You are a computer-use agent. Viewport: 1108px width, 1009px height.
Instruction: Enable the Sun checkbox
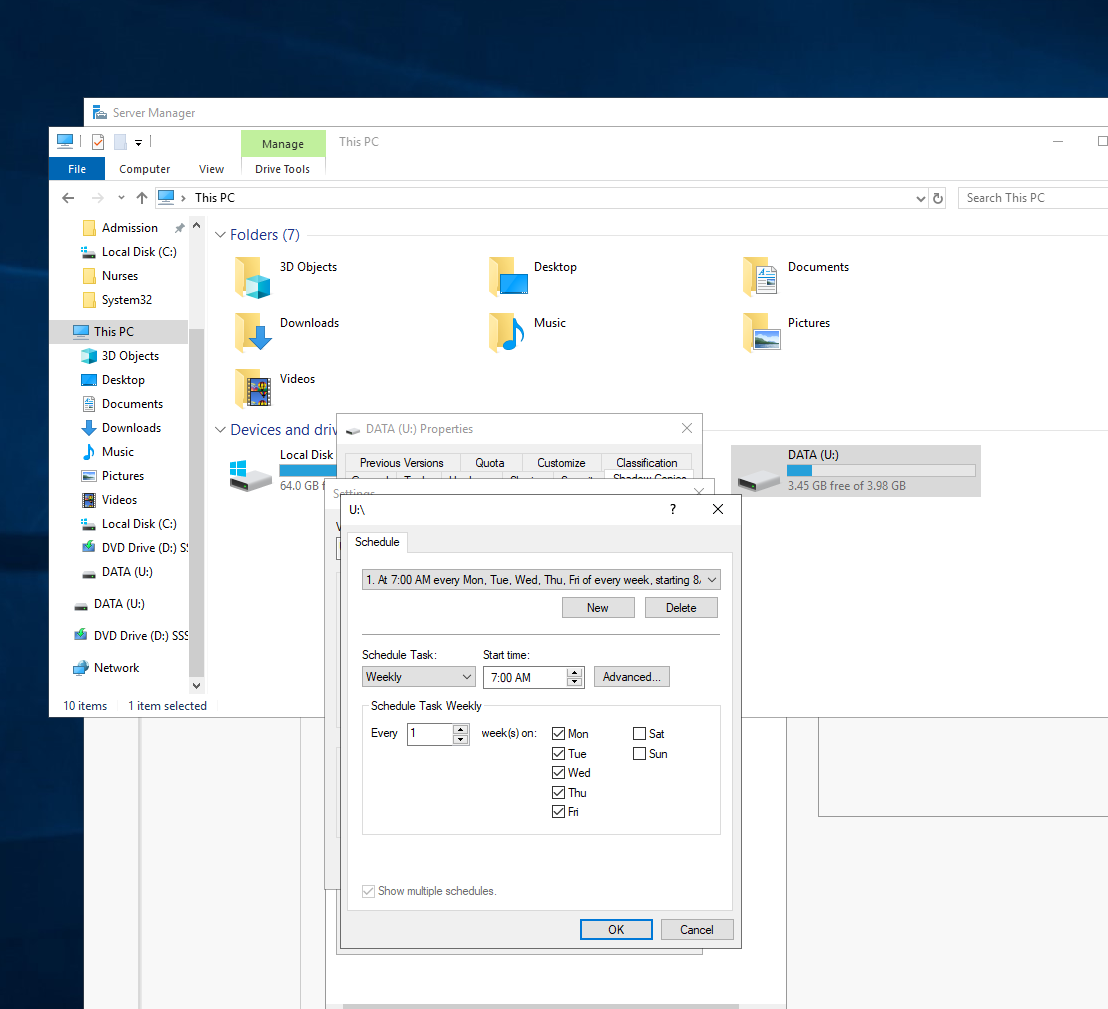[x=640, y=753]
